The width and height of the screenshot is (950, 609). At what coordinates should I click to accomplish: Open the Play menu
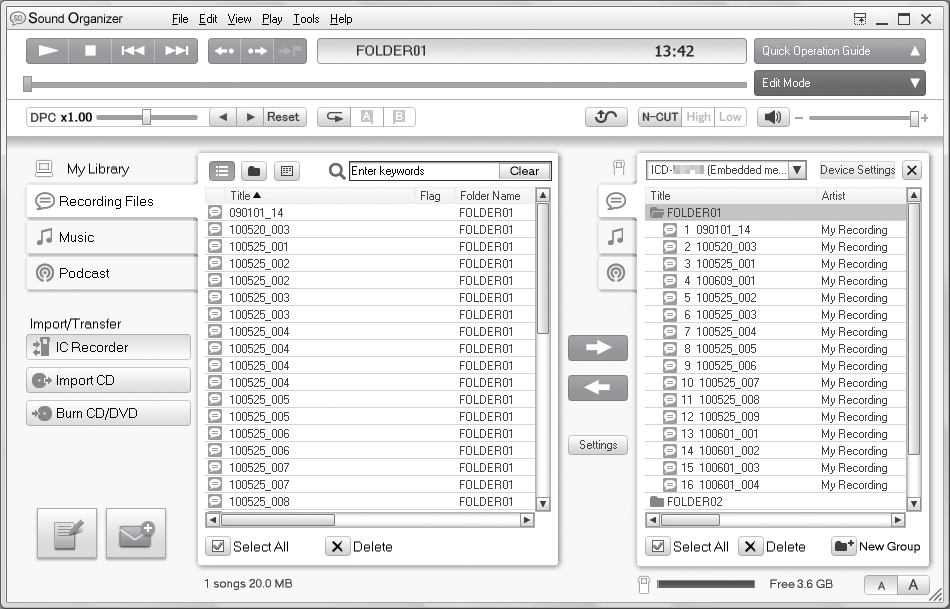[272, 19]
